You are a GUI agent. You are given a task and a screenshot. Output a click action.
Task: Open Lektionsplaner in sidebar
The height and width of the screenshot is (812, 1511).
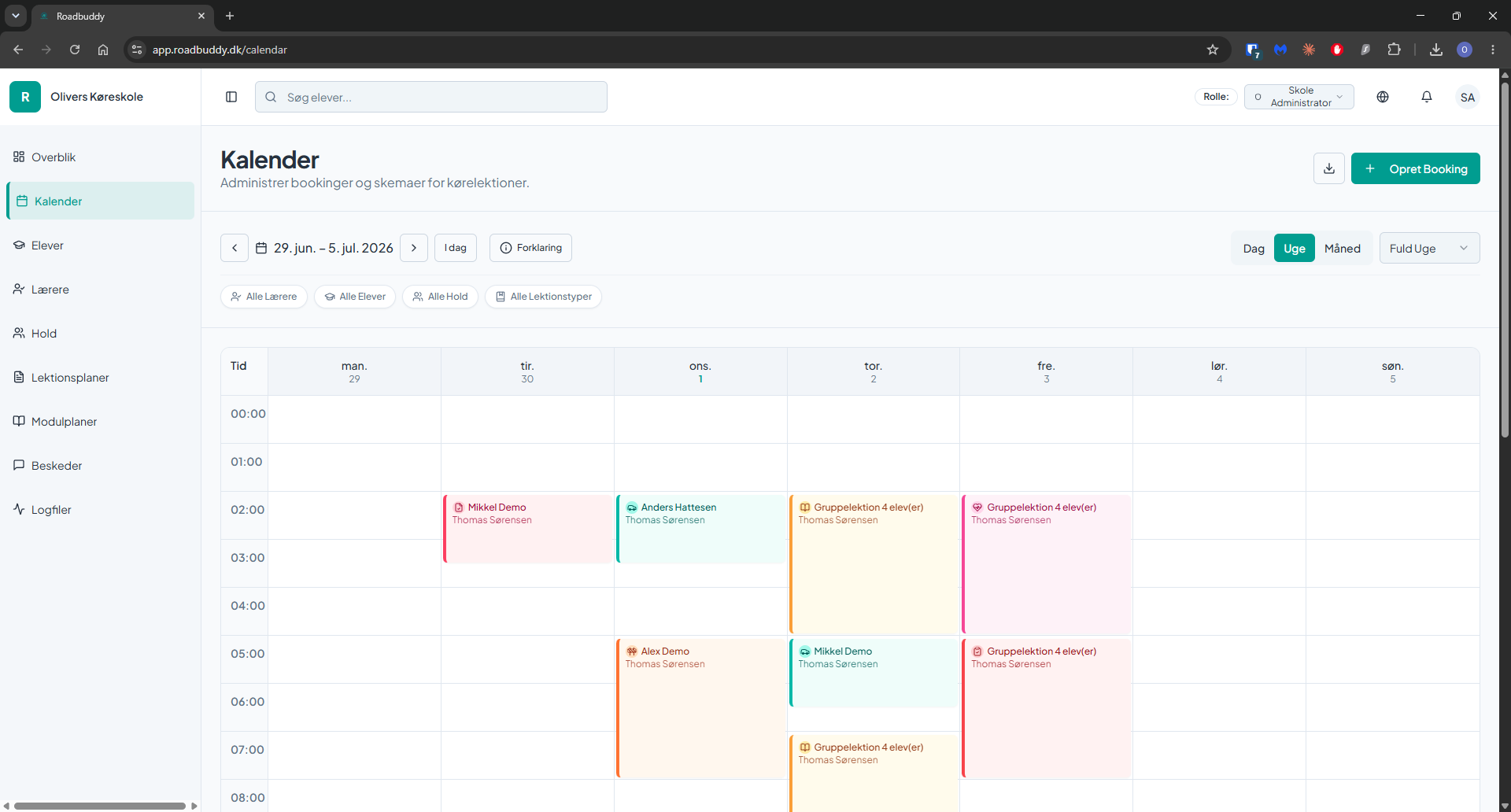coord(101,378)
